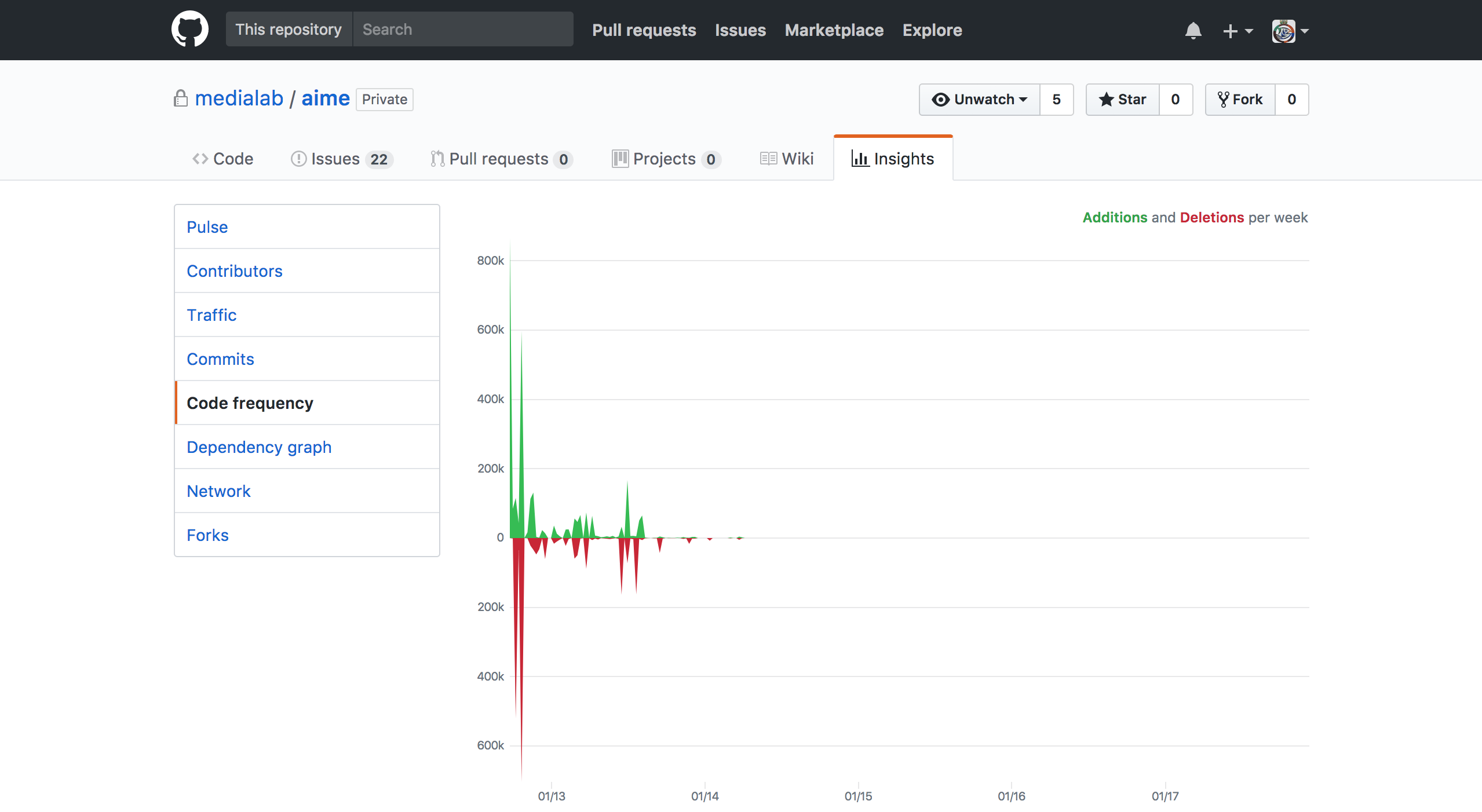Screen dimensions: 1482x812
Task: Open Issues in top navigation
Action: pos(740,30)
